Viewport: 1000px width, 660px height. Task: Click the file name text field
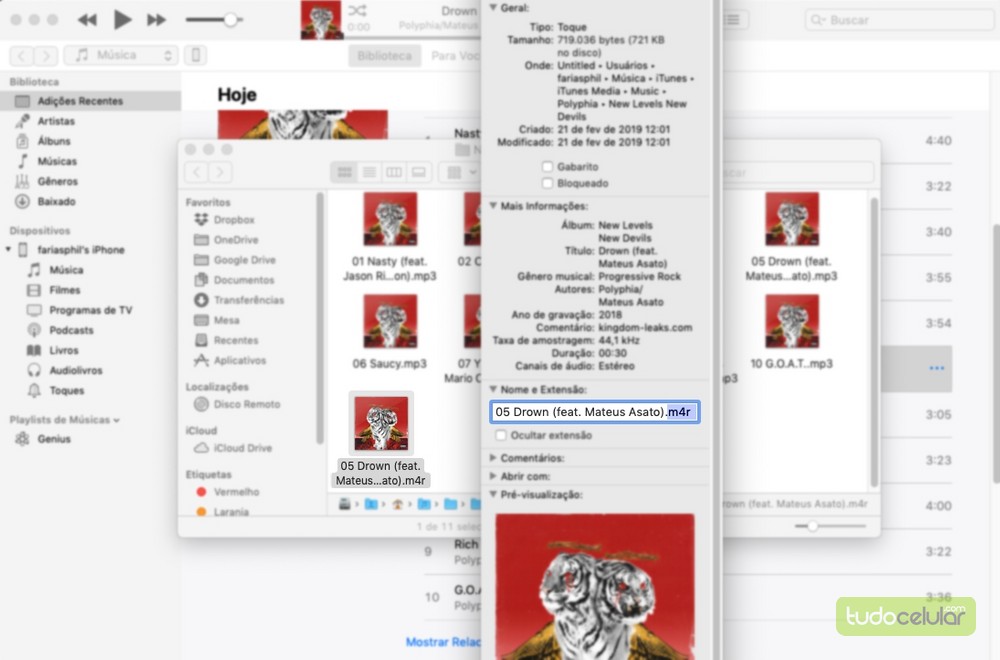point(594,412)
